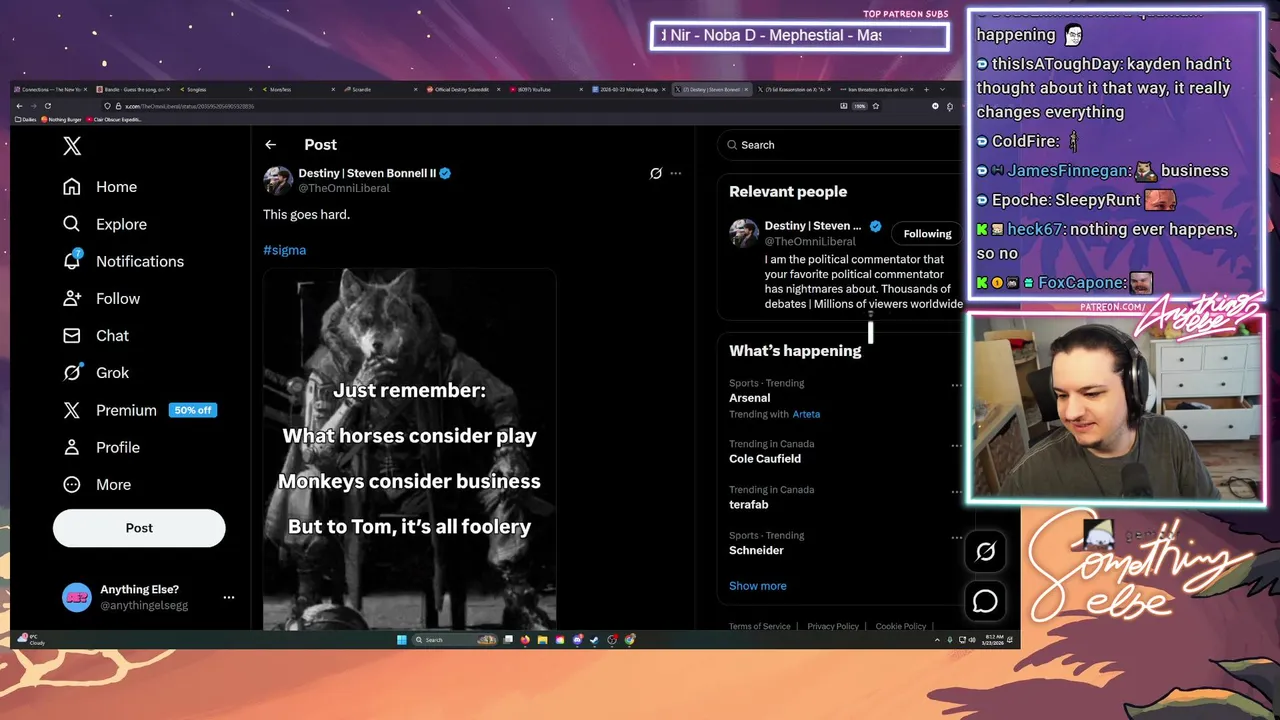Open the Windows Start menu
The height and width of the screenshot is (720, 1280).
click(401, 640)
